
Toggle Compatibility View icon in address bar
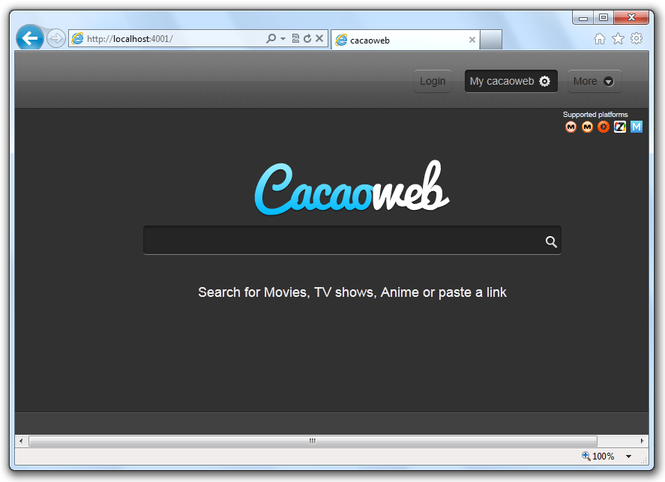296,39
